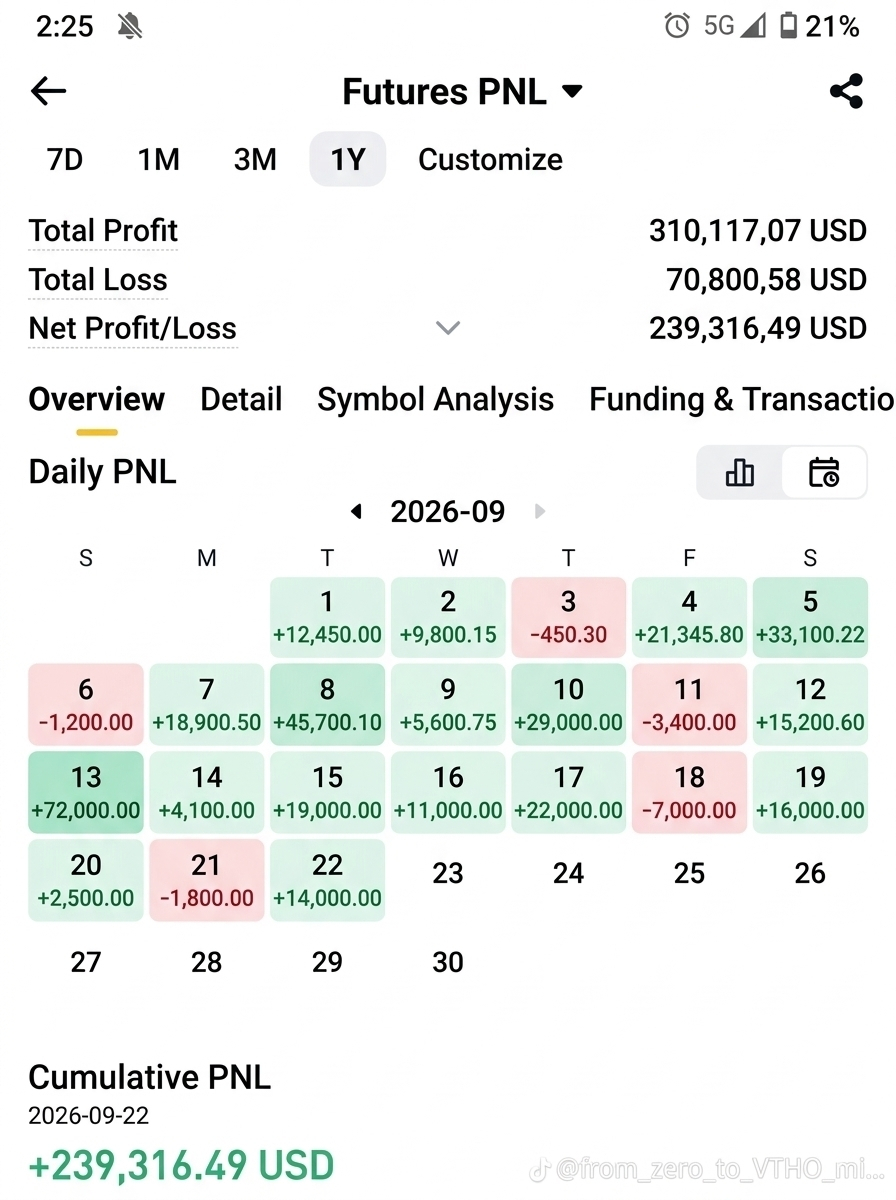Select September 8 calendar cell
This screenshot has width=896, height=1200.
[x=327, y=705]
